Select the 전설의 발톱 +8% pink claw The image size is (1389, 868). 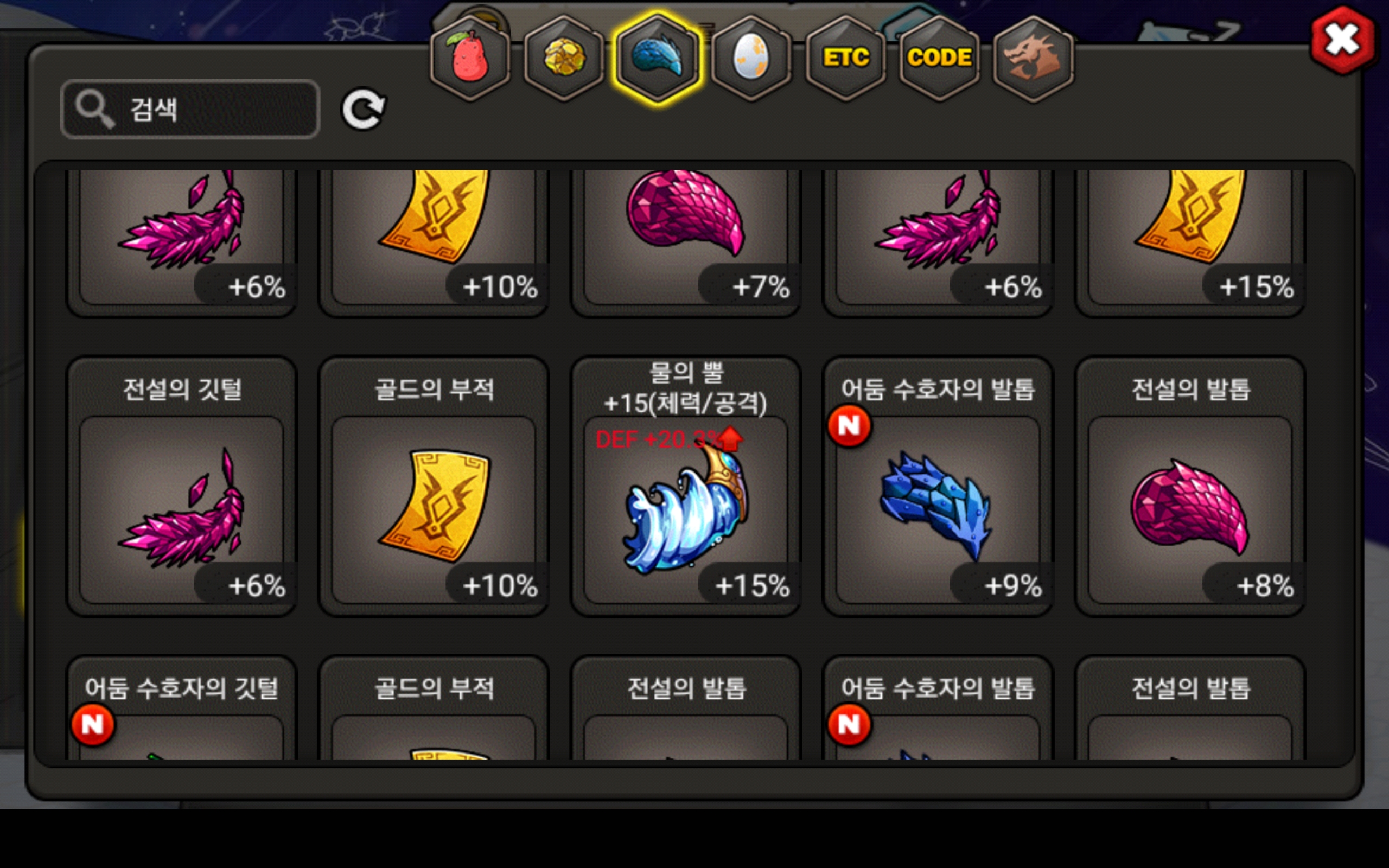click(x=1190, y=486)
